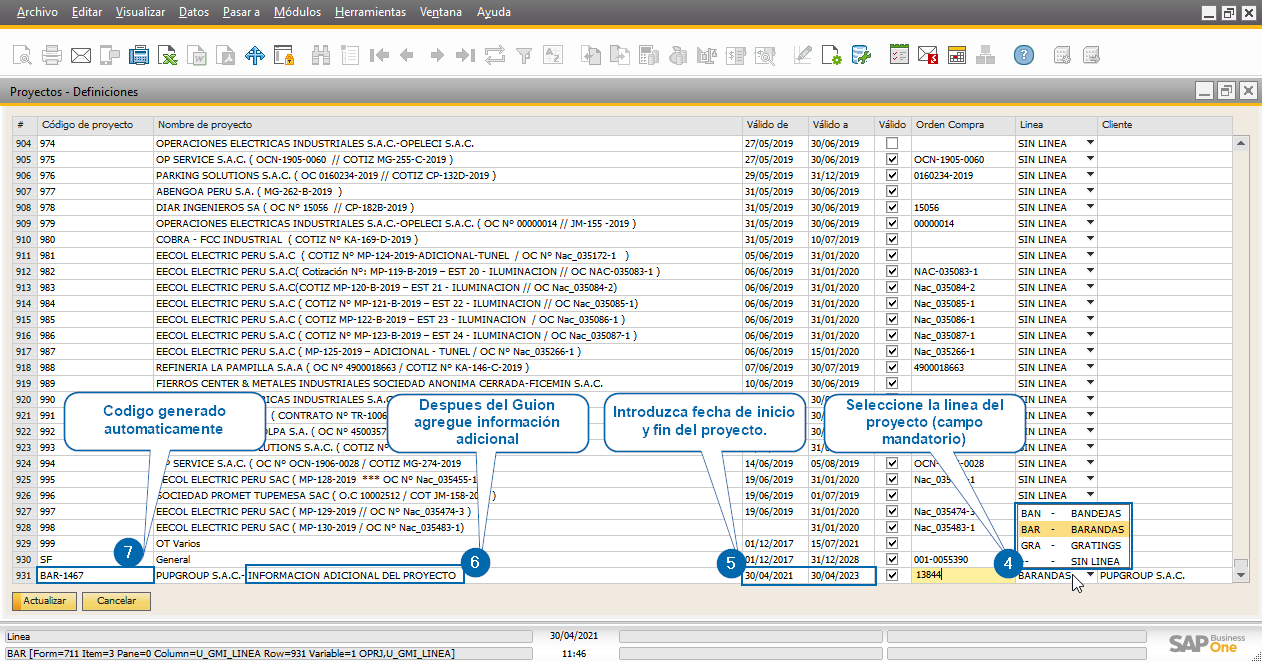Open Query Manager database wrench icon

[861, 55]
